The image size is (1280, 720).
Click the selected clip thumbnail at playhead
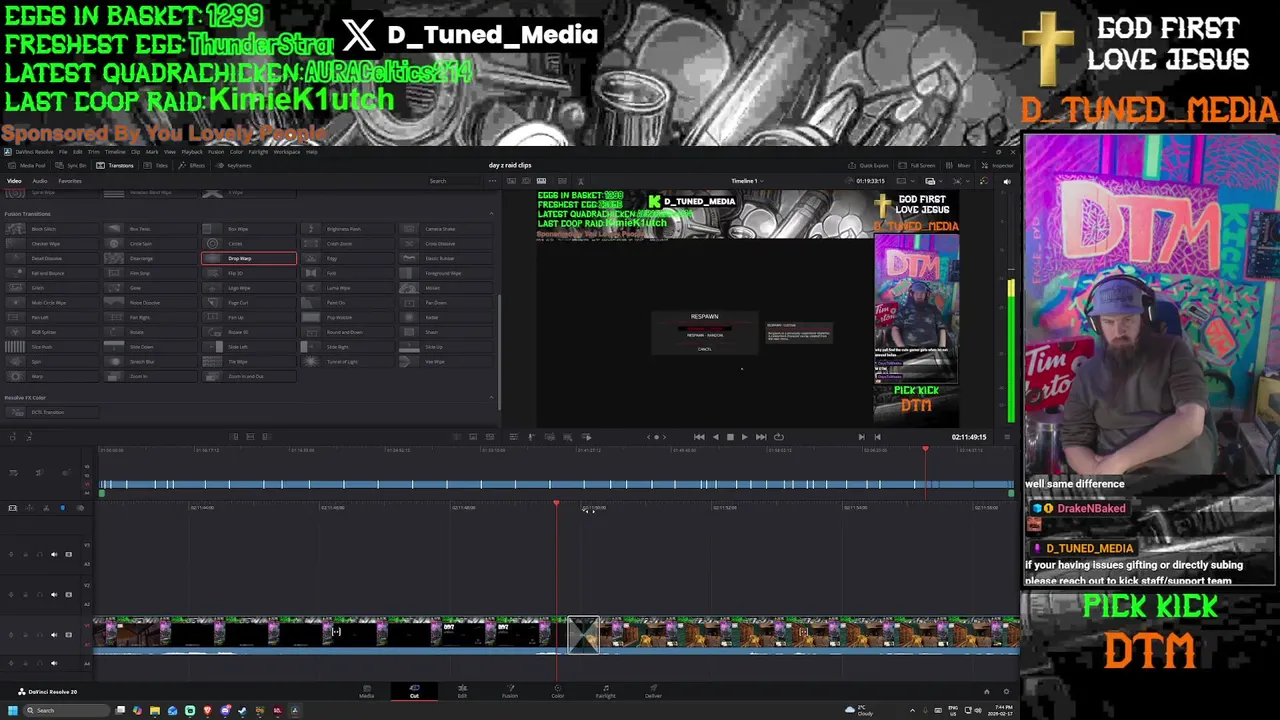pos(583,635)
